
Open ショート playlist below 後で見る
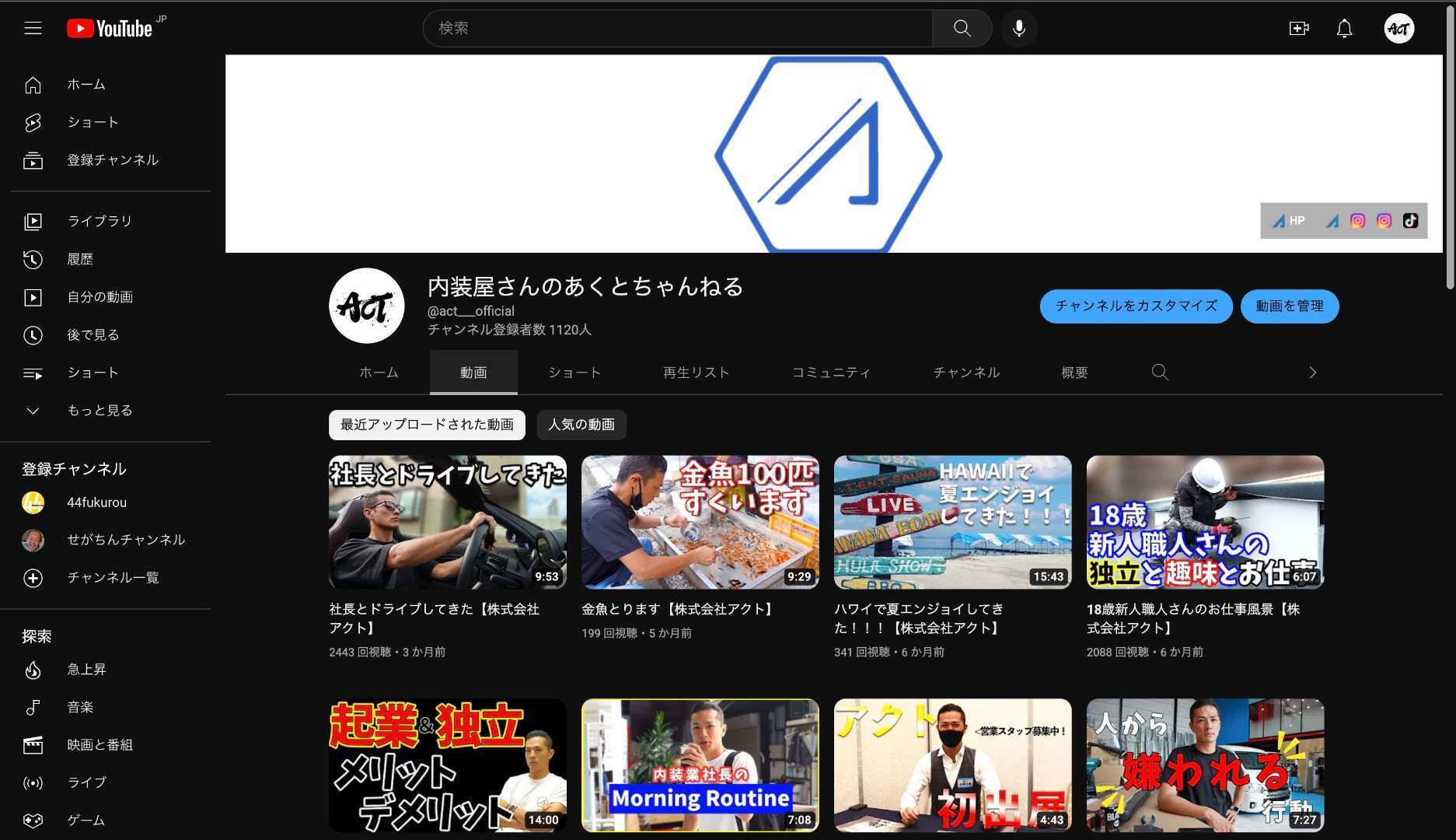coord(105,373)
